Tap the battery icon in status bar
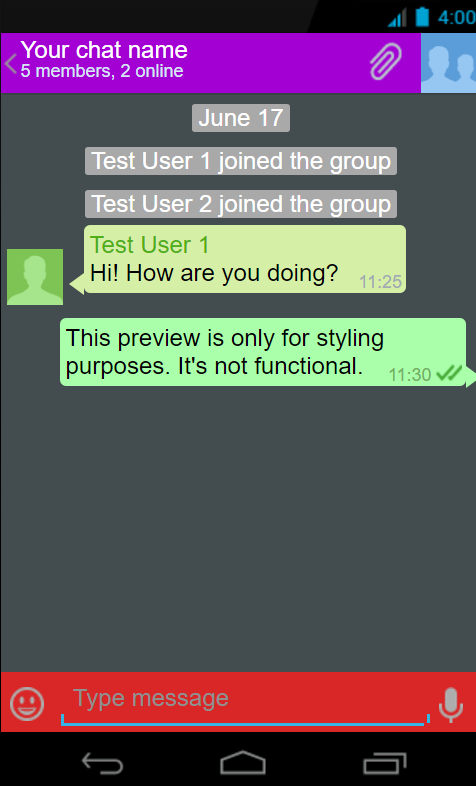The image size is (476, 786). [422, 17]
